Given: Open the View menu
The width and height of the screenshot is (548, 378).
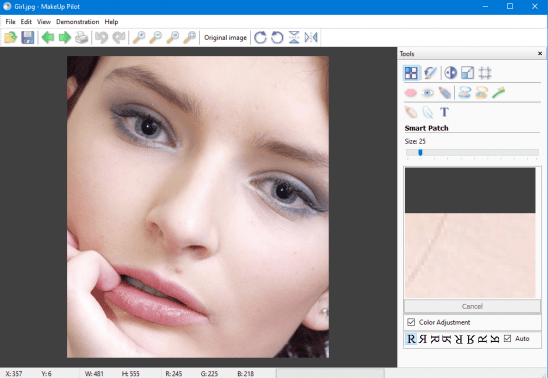Looking at the screenshot, I should (44, 22).
